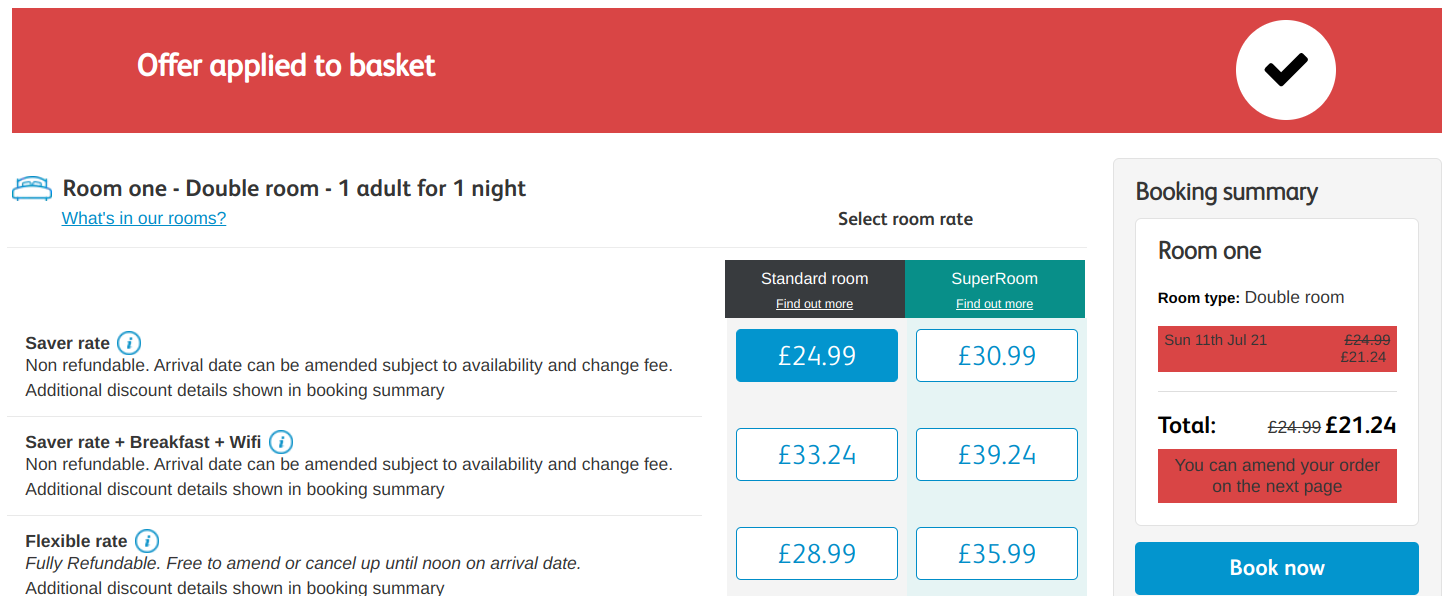Click Find out more under SuperRoom
The height and width of the screenshot is (596, 1442).
click(994, 304)
